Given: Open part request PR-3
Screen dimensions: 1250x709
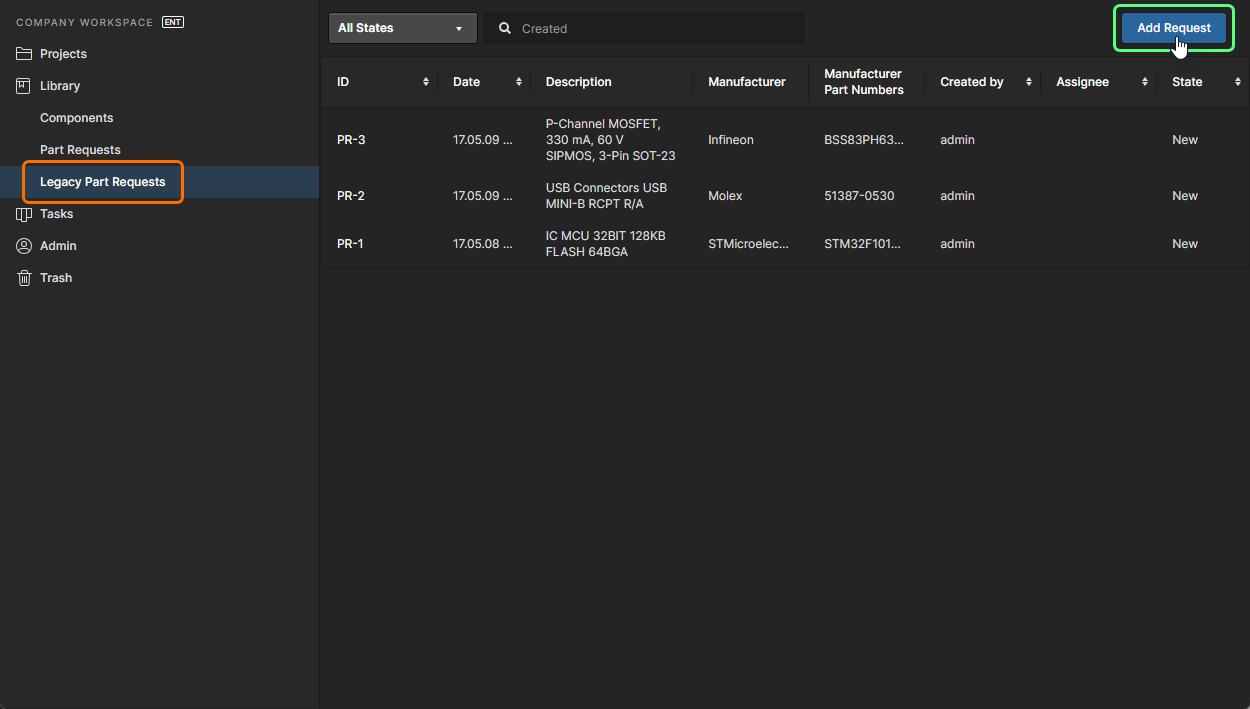Looking at the screenshot, I should click(351, 140).
